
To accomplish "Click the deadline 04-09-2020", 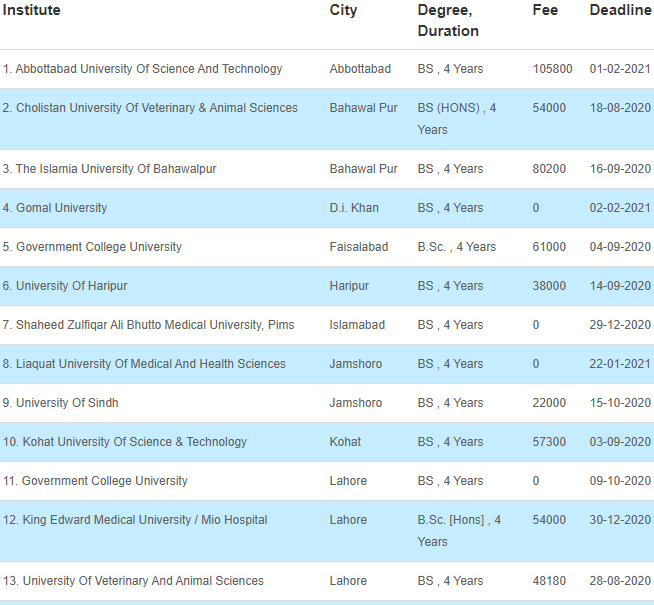I will click(620, 247).
